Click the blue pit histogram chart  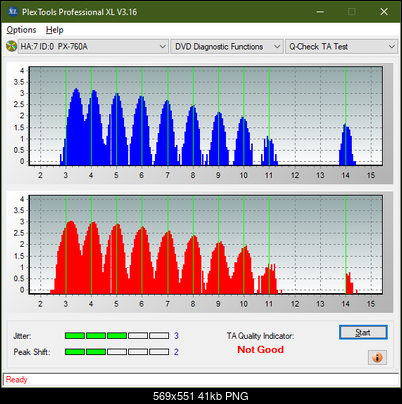click(206, 116)
